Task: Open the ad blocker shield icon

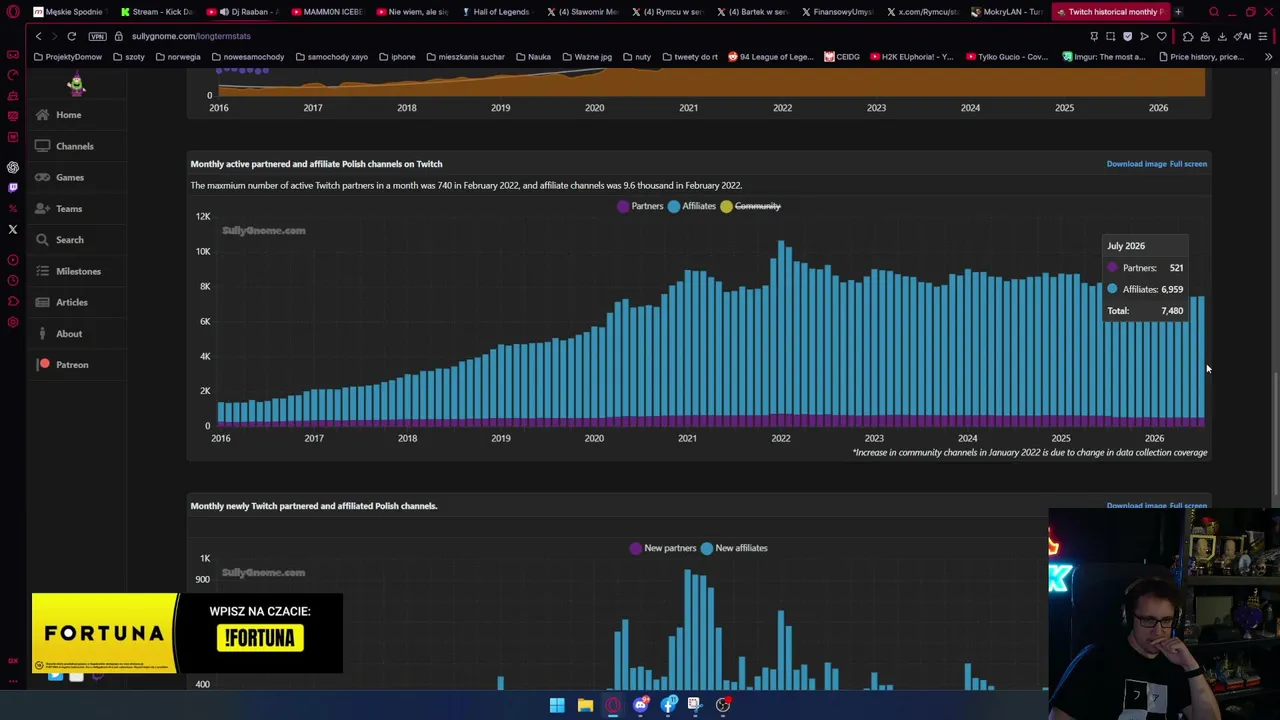Action: tap(1127, 36)
